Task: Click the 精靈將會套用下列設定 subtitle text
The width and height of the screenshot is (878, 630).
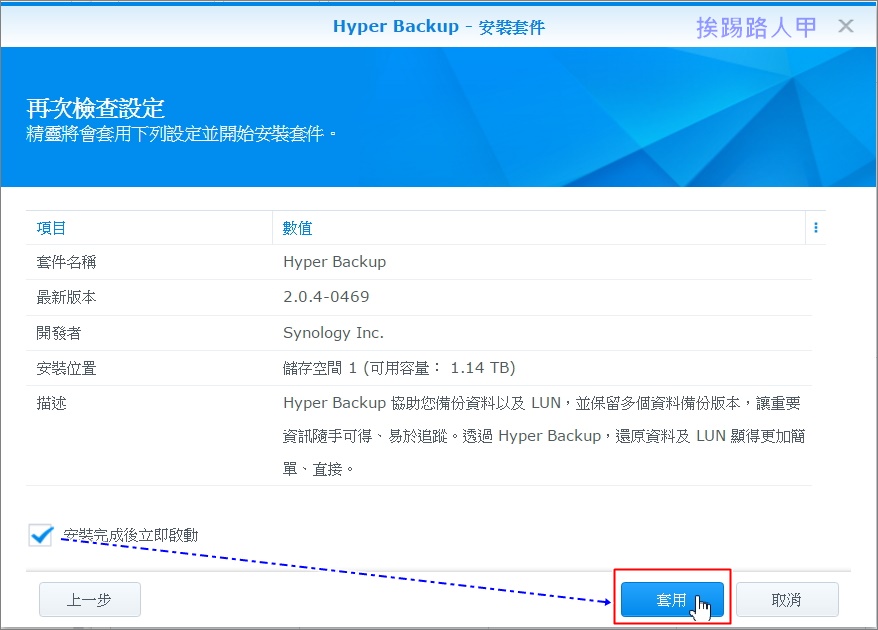Action: 180,134
